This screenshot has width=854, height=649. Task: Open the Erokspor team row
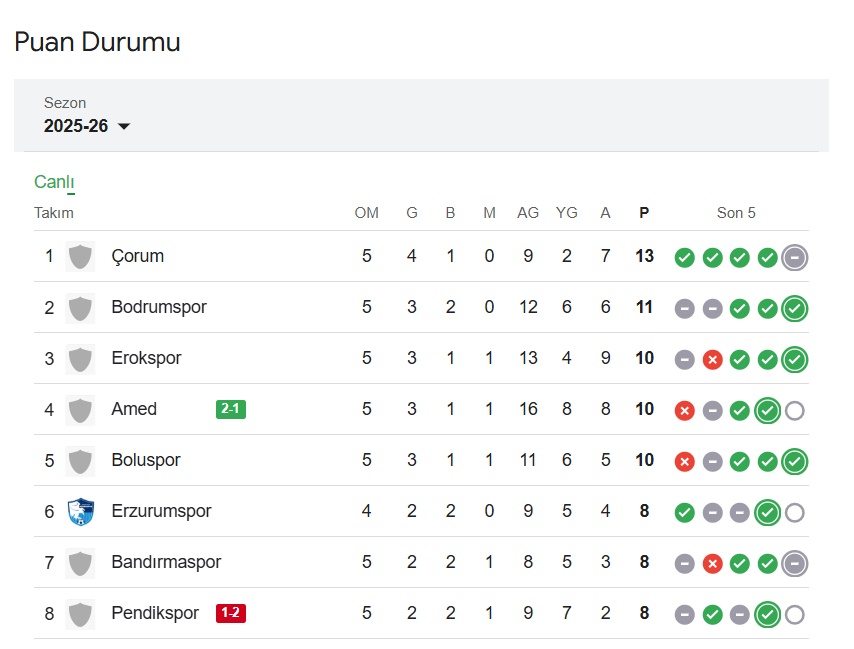[x=421, y=358]
